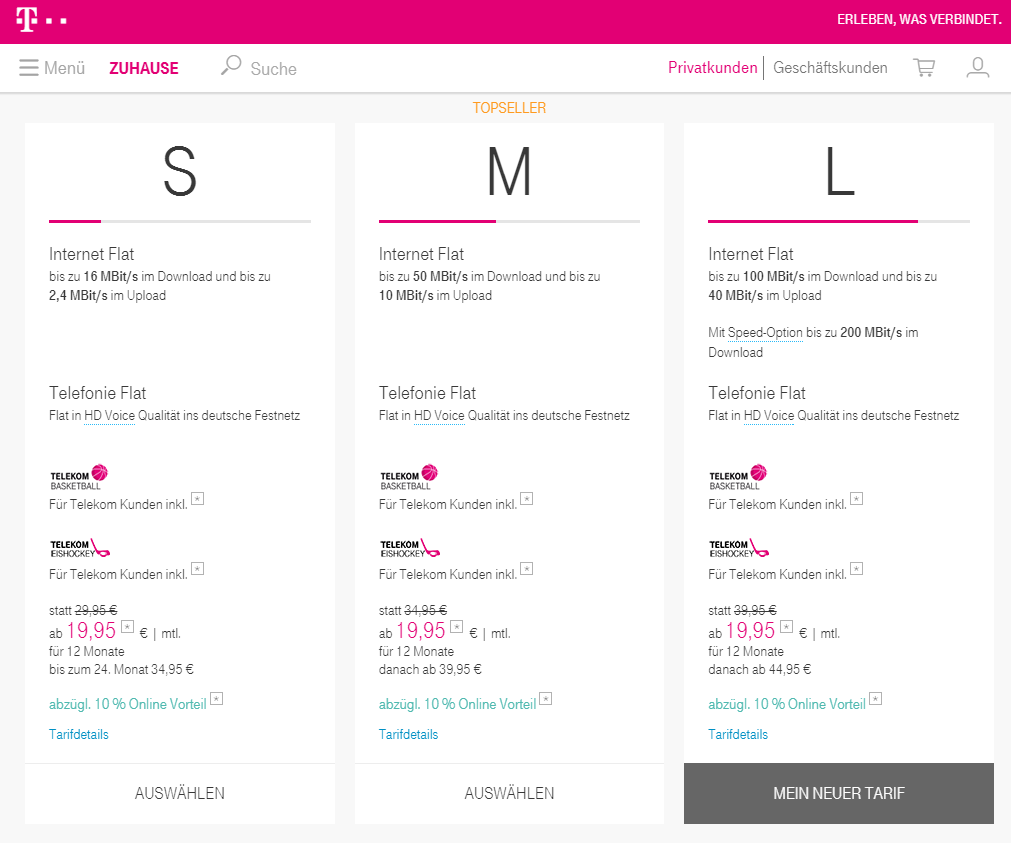
Task: Select tariff S with AUSWÄHLEN
Action: 180,793
